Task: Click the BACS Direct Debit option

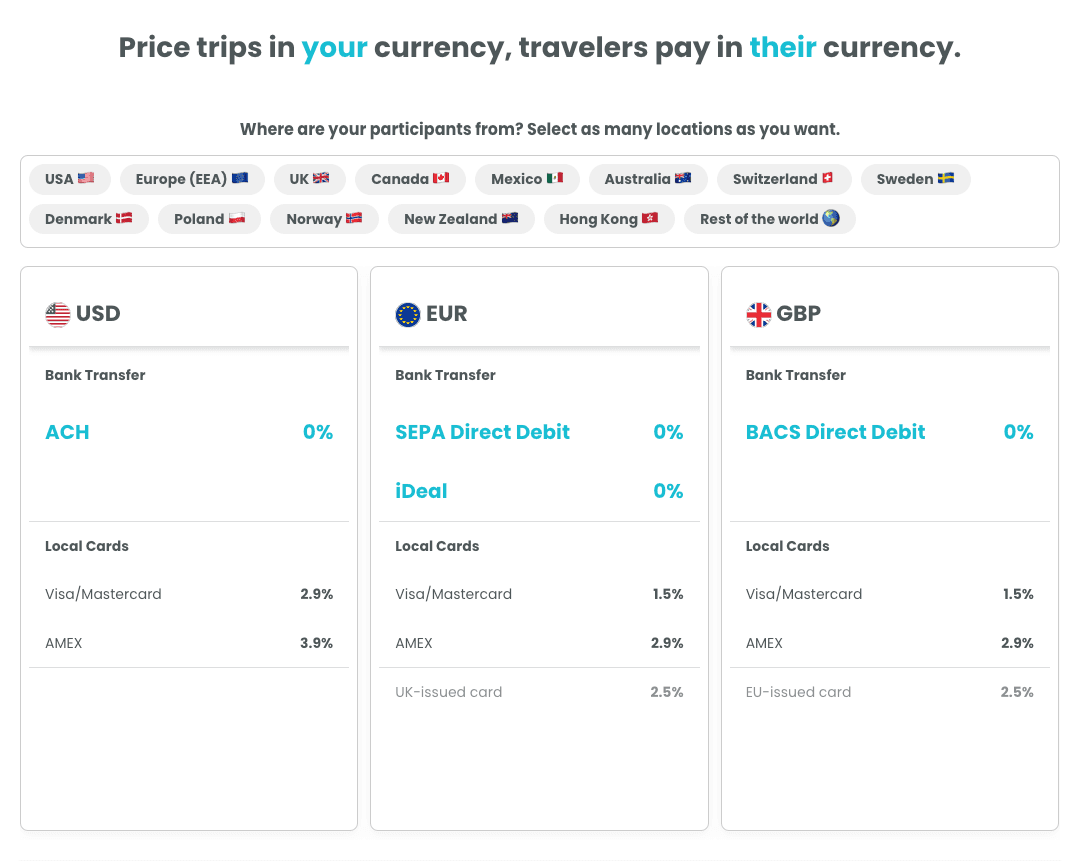Action: [835, 432]
